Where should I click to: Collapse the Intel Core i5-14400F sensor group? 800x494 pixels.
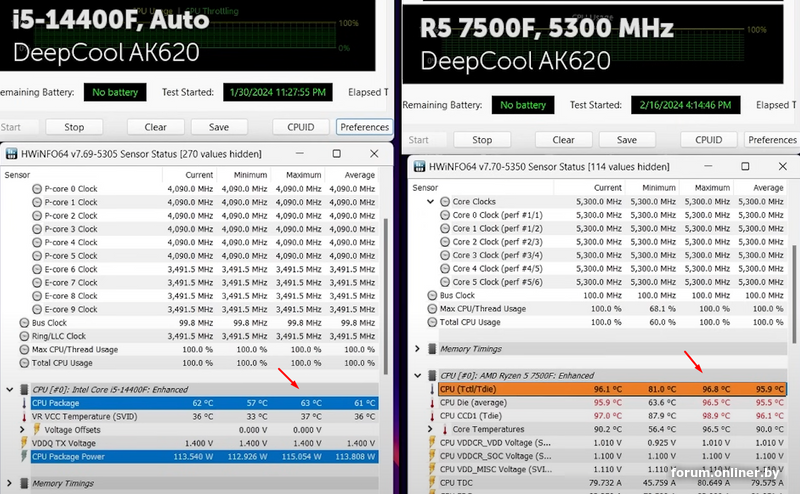tap(10, 390)
